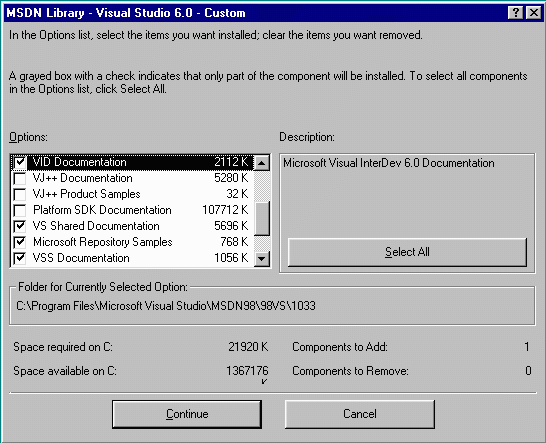
Task: Select the Platform SDK Documentation list row
Action: 132,210
